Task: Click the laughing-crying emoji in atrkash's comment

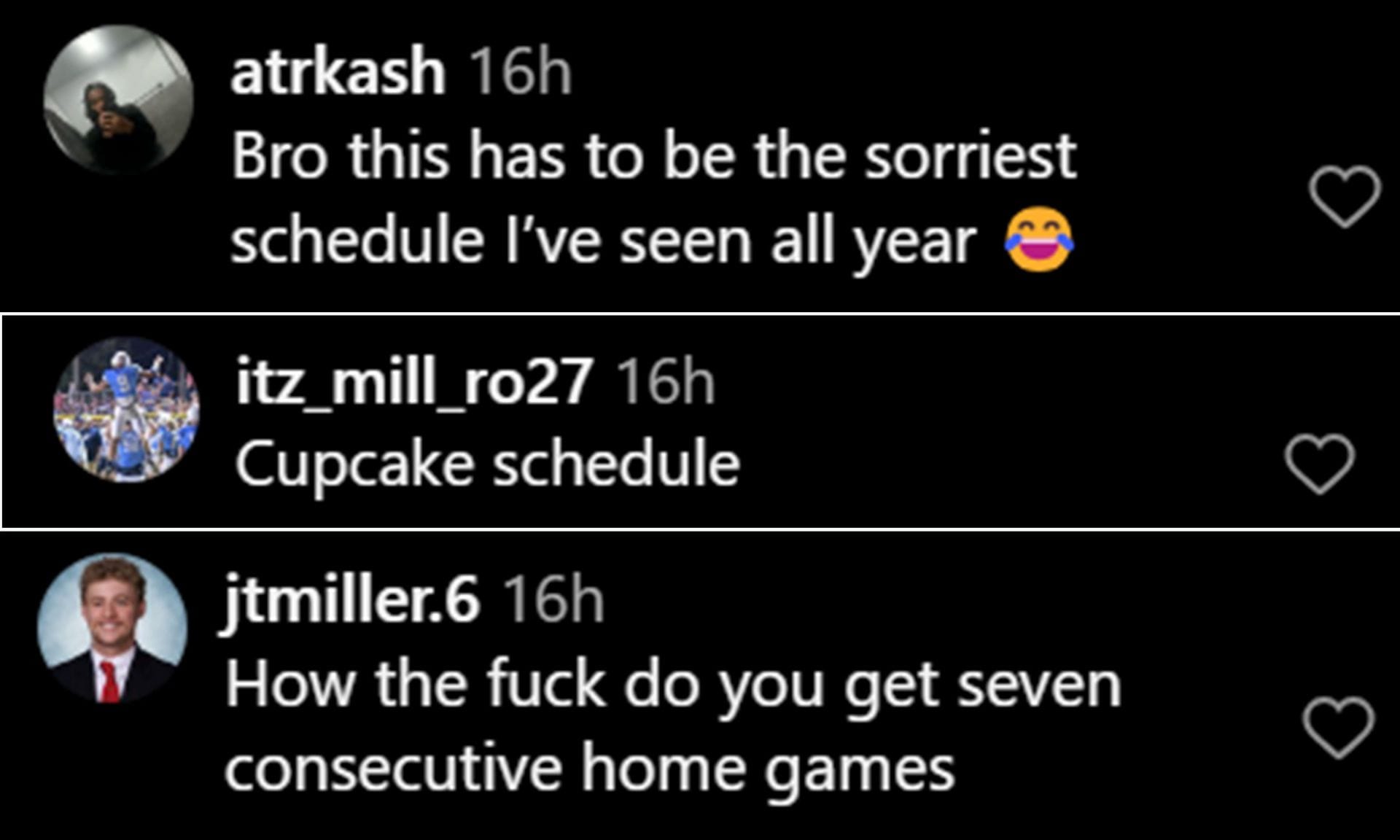Action: [1039, 239]
